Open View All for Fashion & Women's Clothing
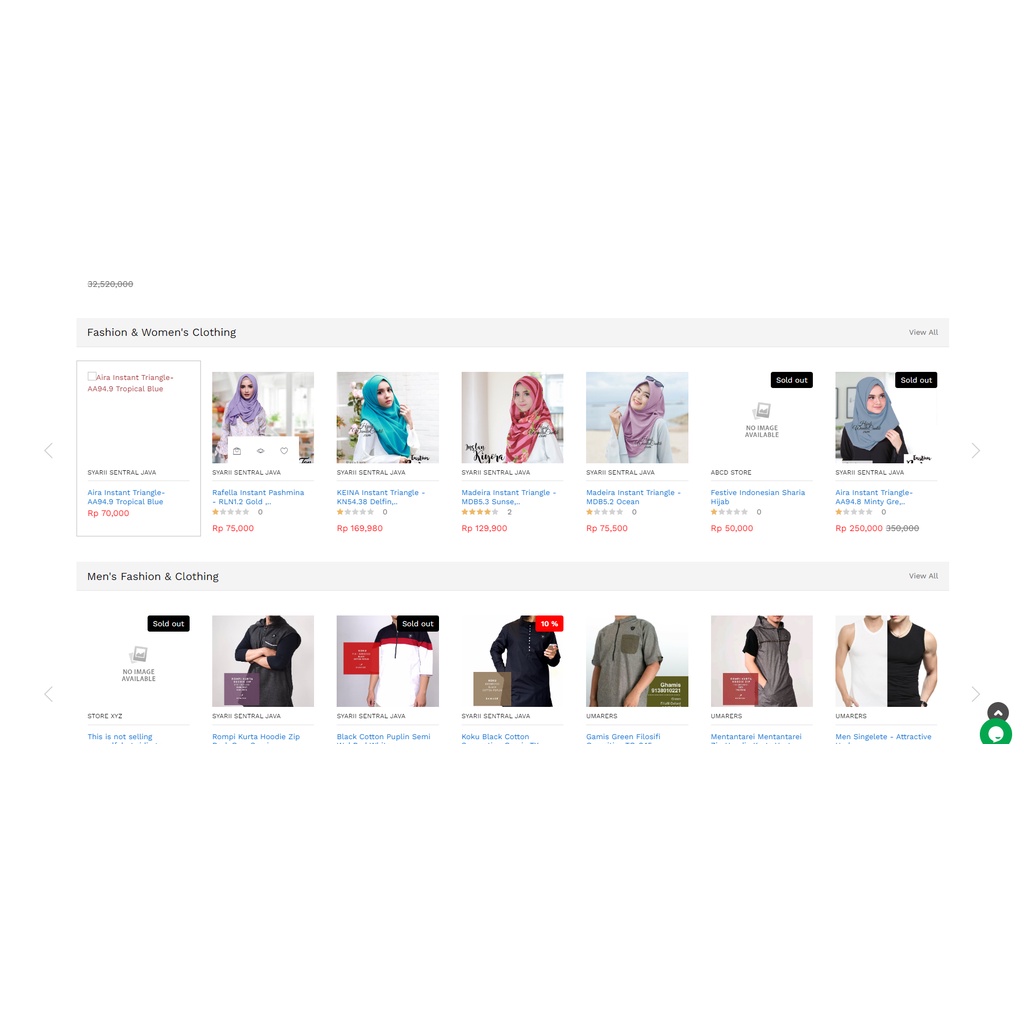The height and width of the screenshot is (1024, 1024). pyautogui.click(x=923, y=332)
